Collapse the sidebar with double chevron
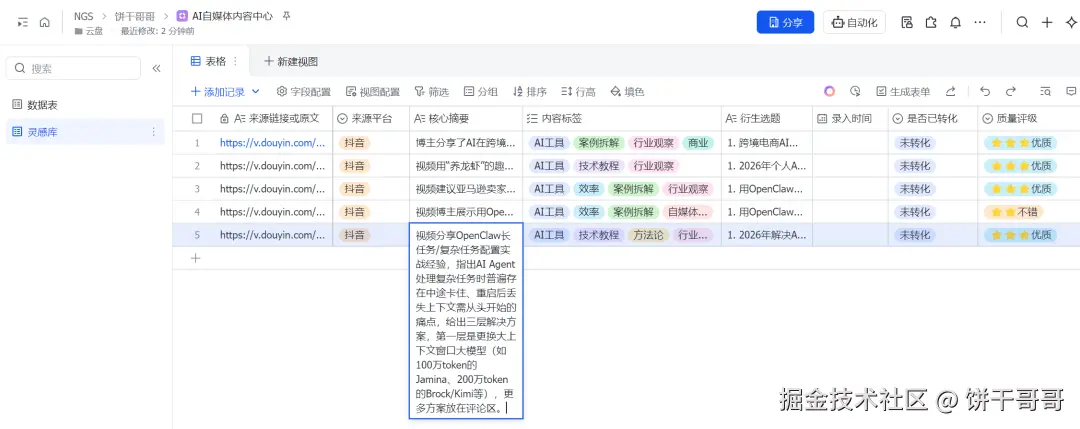 click(156, 68)
